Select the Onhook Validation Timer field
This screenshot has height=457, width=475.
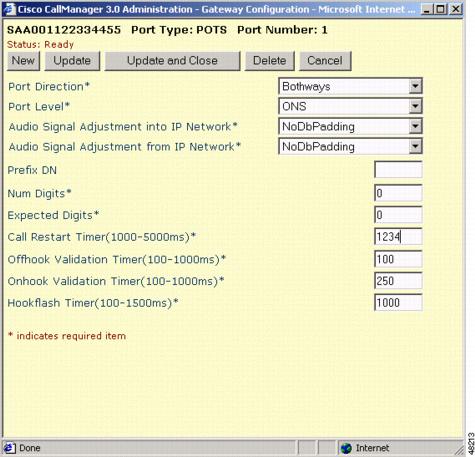pyautogui.click(x=398, y=281)
